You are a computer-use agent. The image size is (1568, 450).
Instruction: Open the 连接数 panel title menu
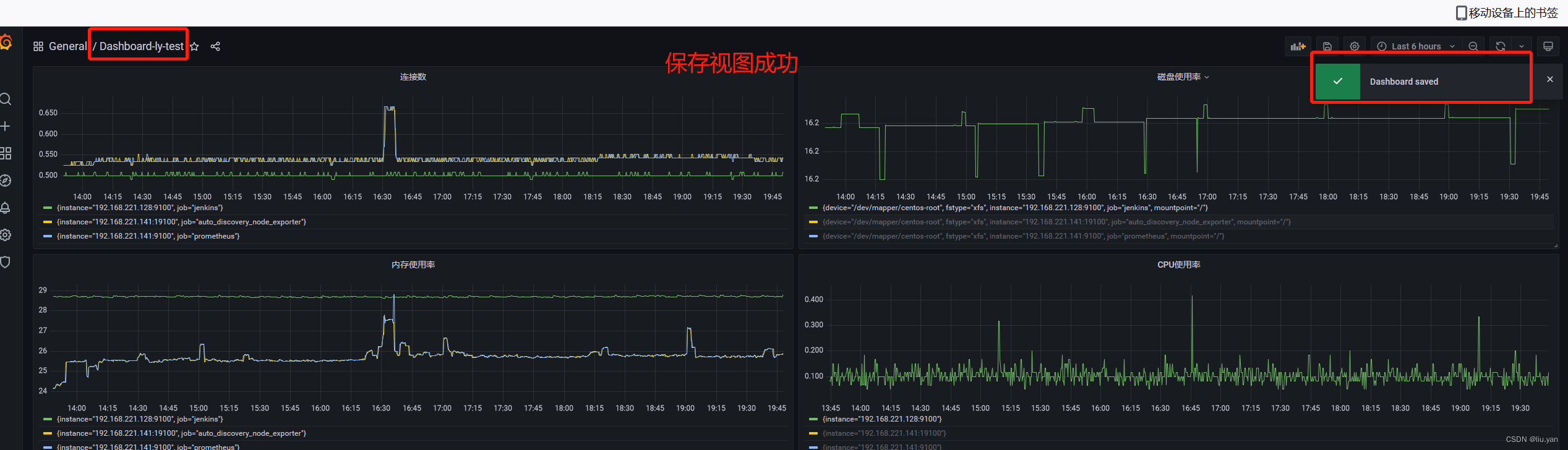(x=413, y=77)
